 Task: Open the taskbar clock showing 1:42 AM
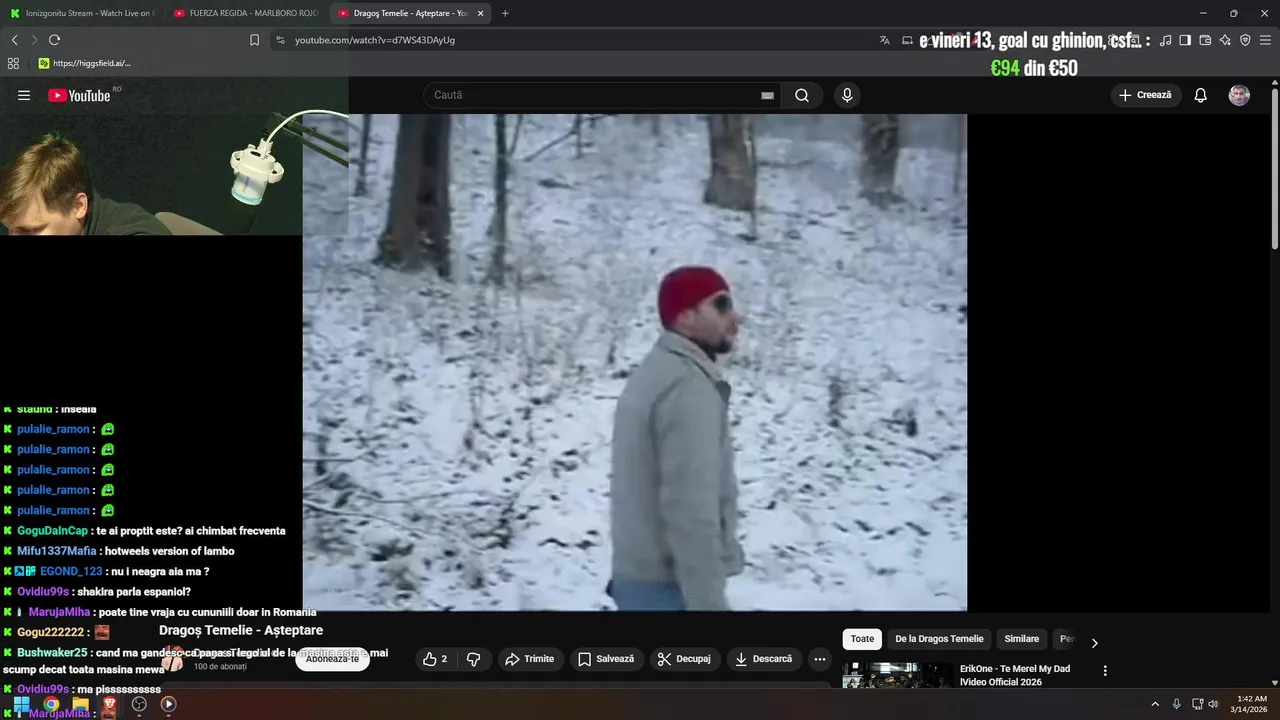(1251, 704)
